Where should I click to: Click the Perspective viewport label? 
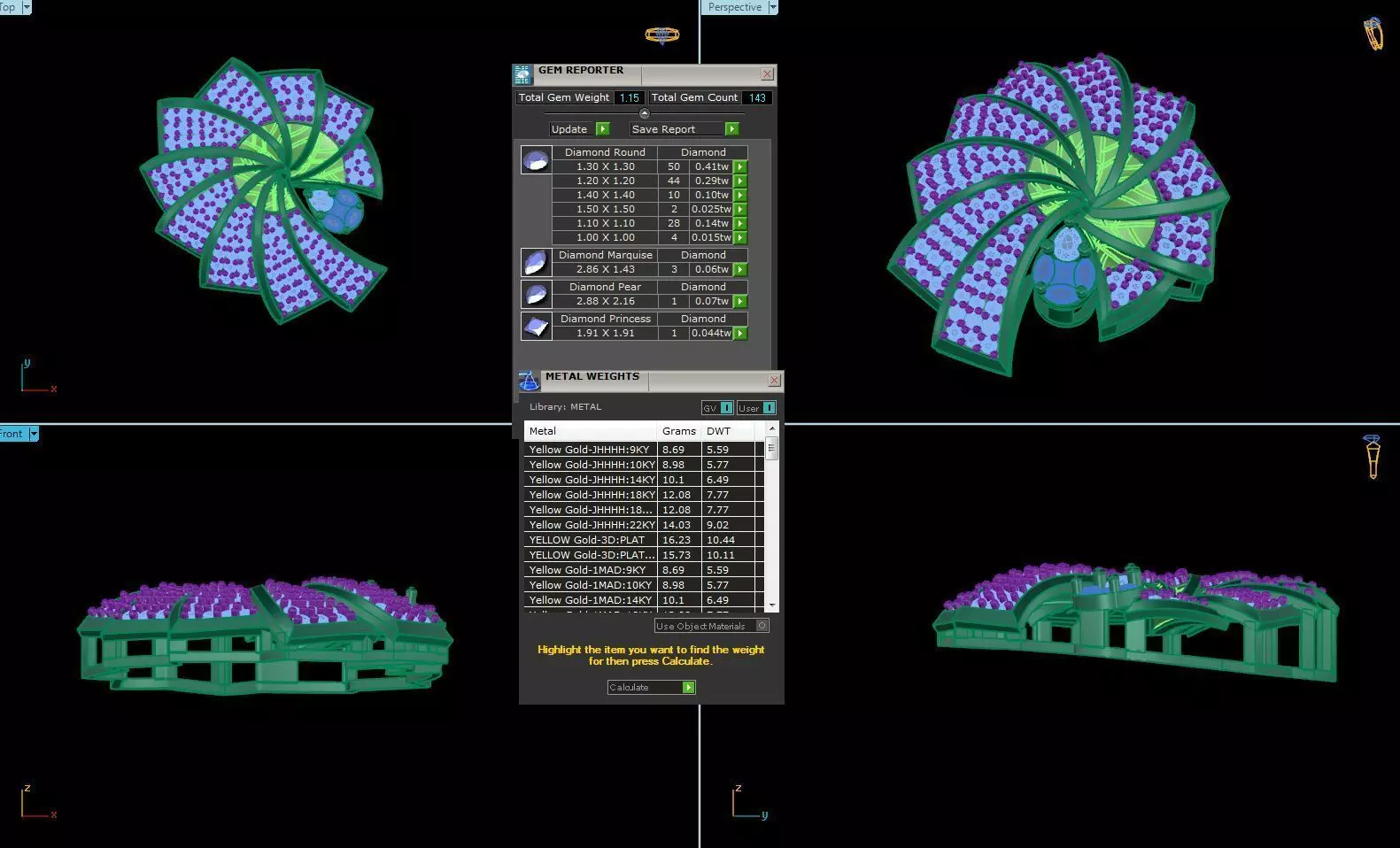(x=735, y=7)
